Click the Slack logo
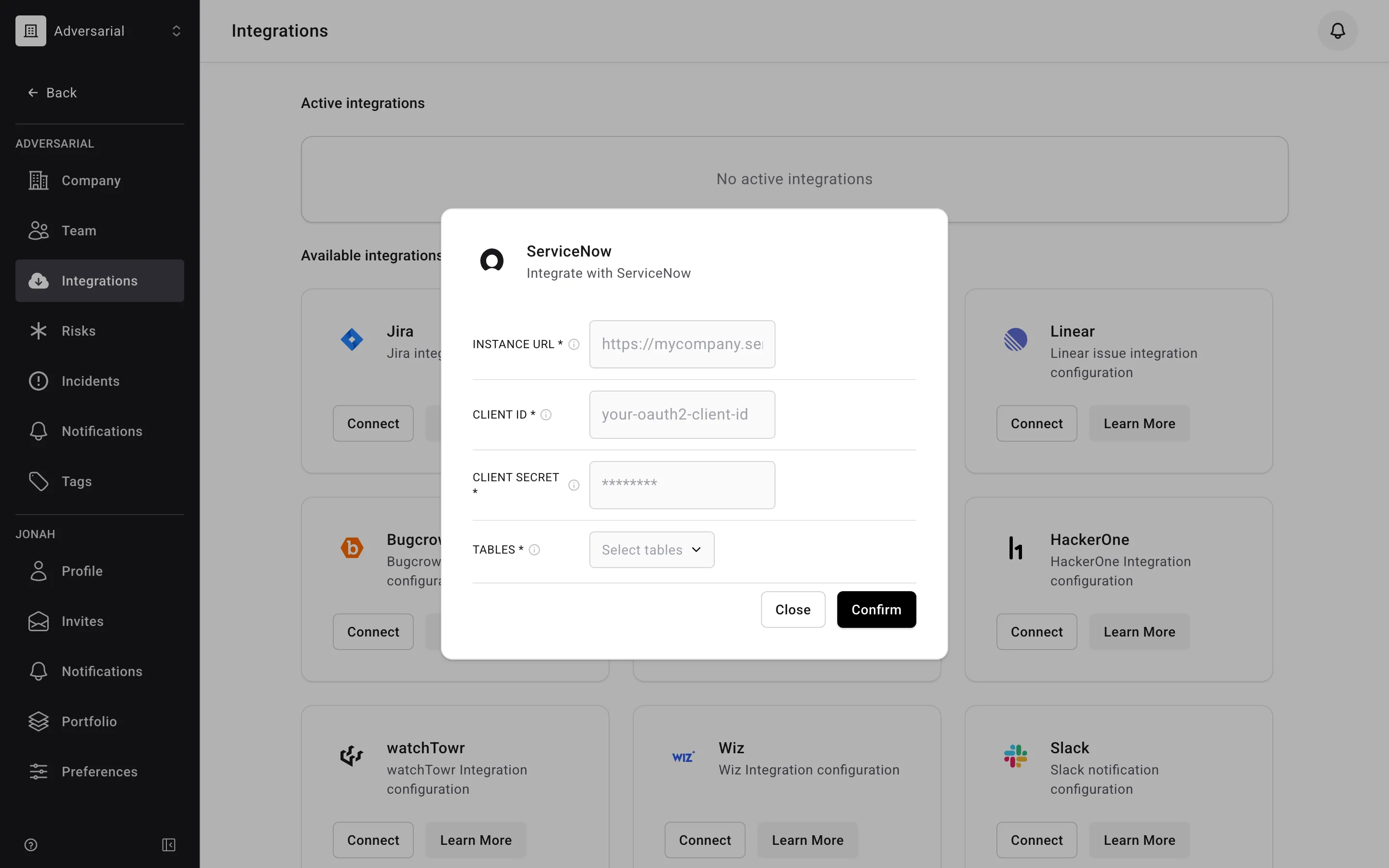The width and height of the screenshot is (1389, 868). point(1015,756)
